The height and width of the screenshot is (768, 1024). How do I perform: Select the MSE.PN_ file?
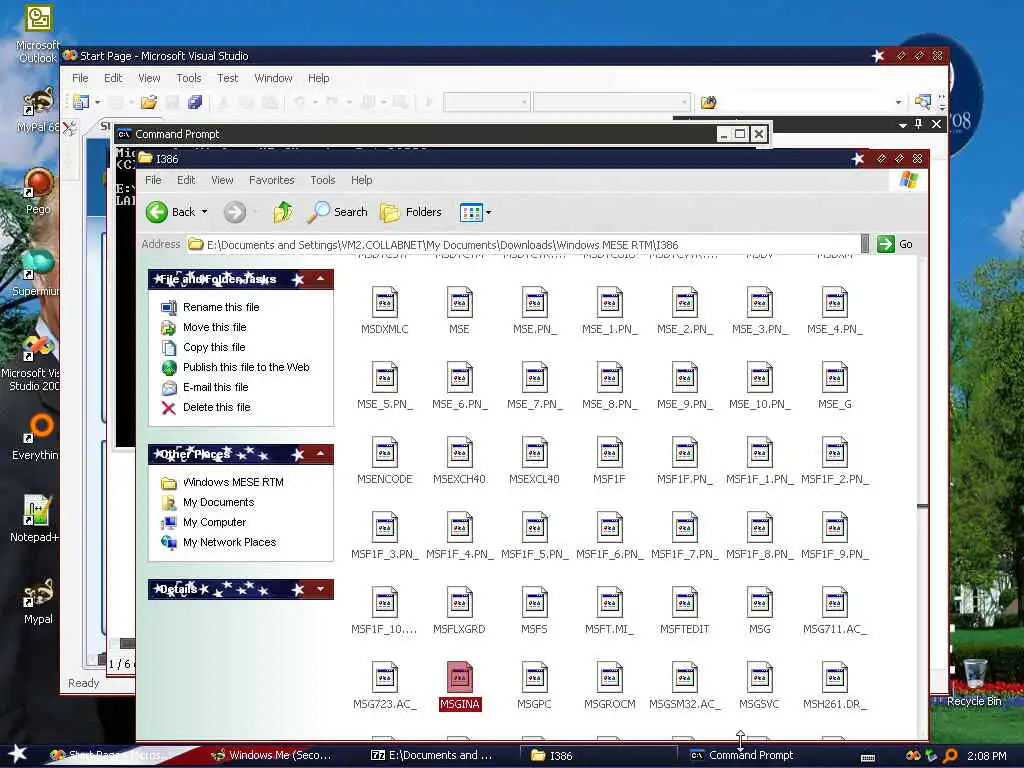coord(535,311)
